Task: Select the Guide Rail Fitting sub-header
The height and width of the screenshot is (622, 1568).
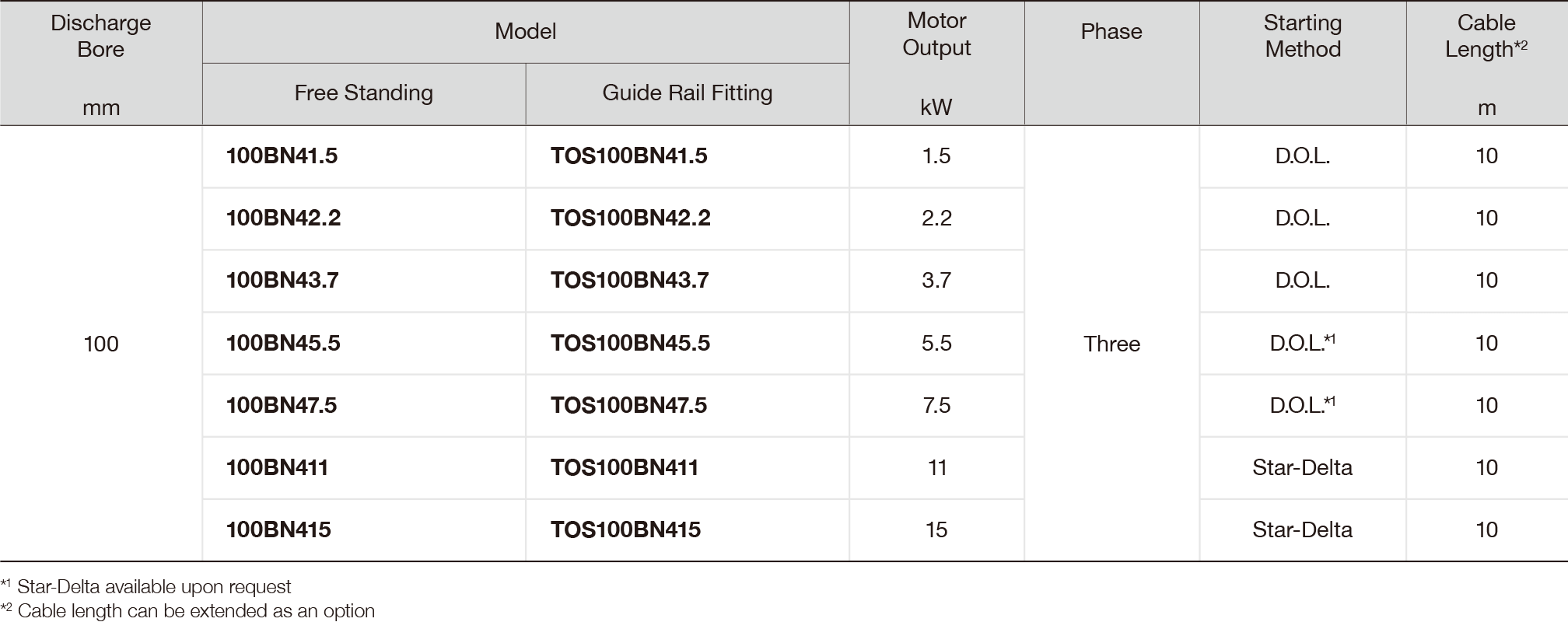Action: [x=687, y=93]
